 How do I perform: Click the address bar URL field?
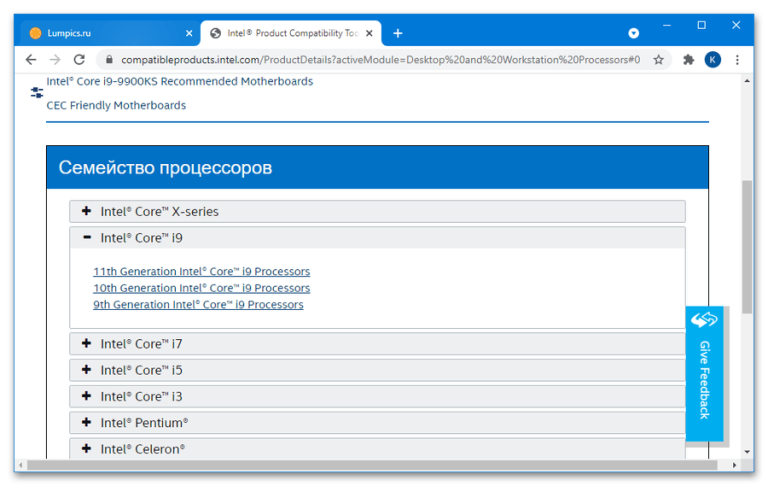tap(380, 60)
